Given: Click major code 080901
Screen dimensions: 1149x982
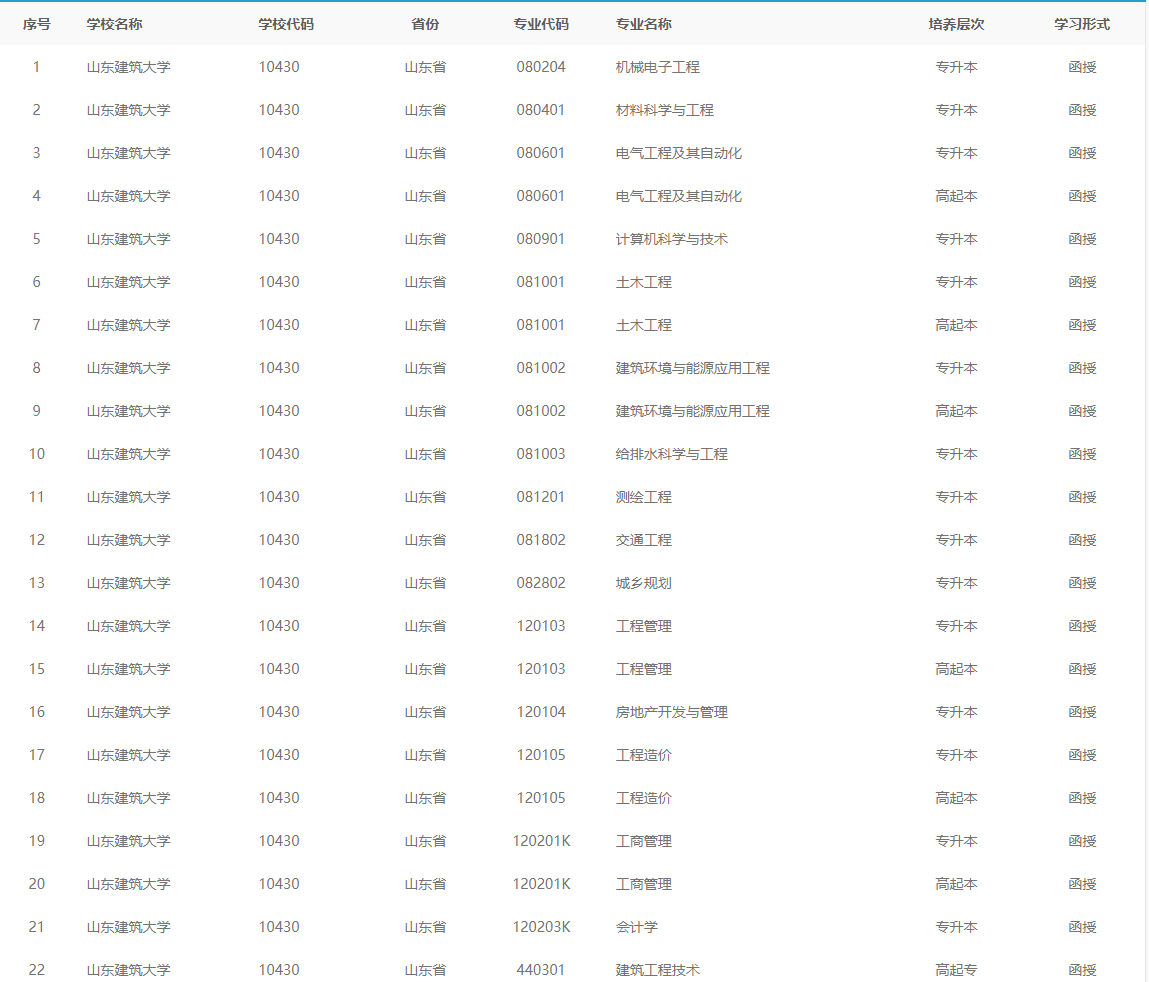Looking at the screenshot, I should pos(541,240).
